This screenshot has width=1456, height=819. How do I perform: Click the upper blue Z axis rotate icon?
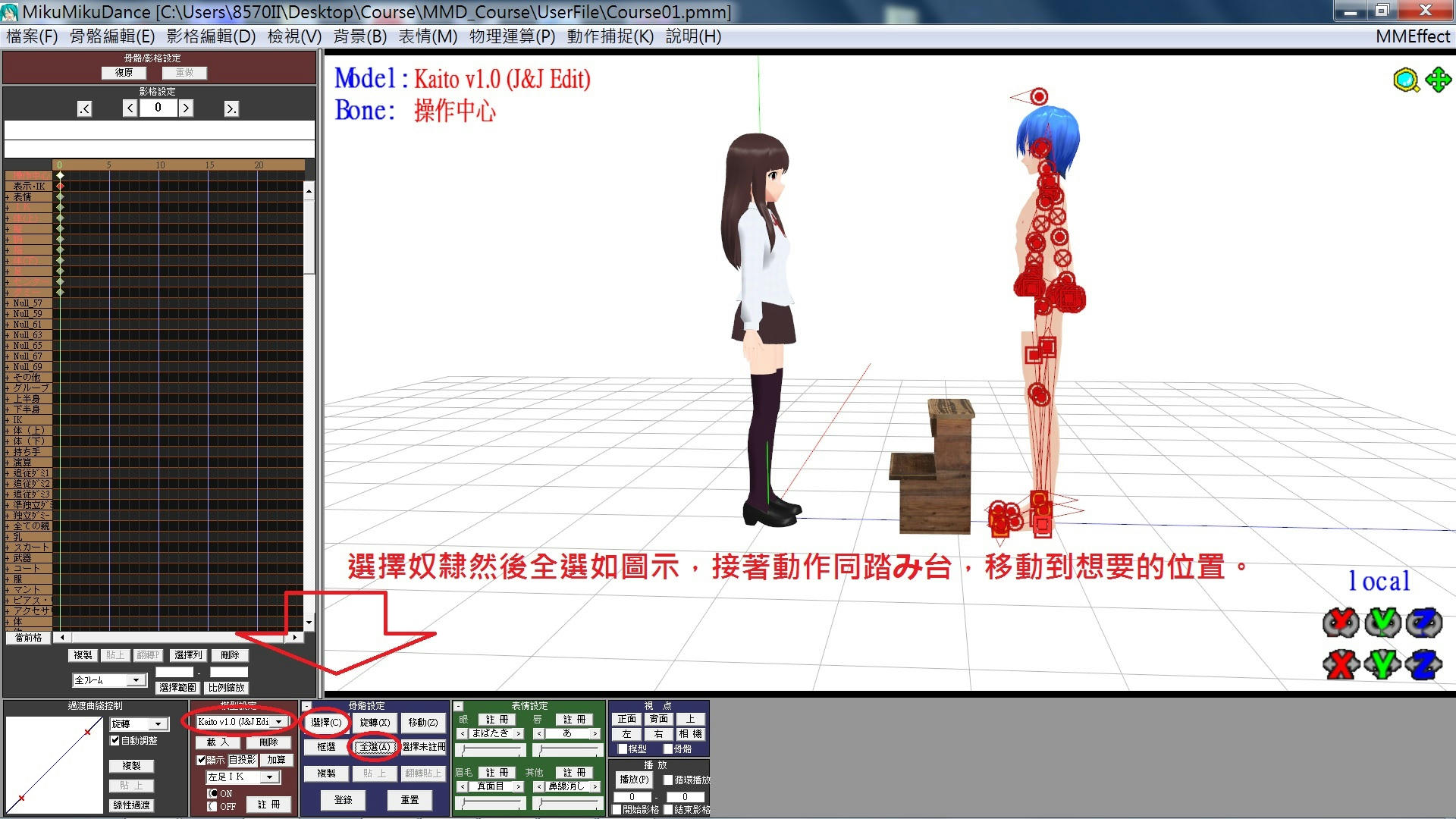[x=1423, y=623]
